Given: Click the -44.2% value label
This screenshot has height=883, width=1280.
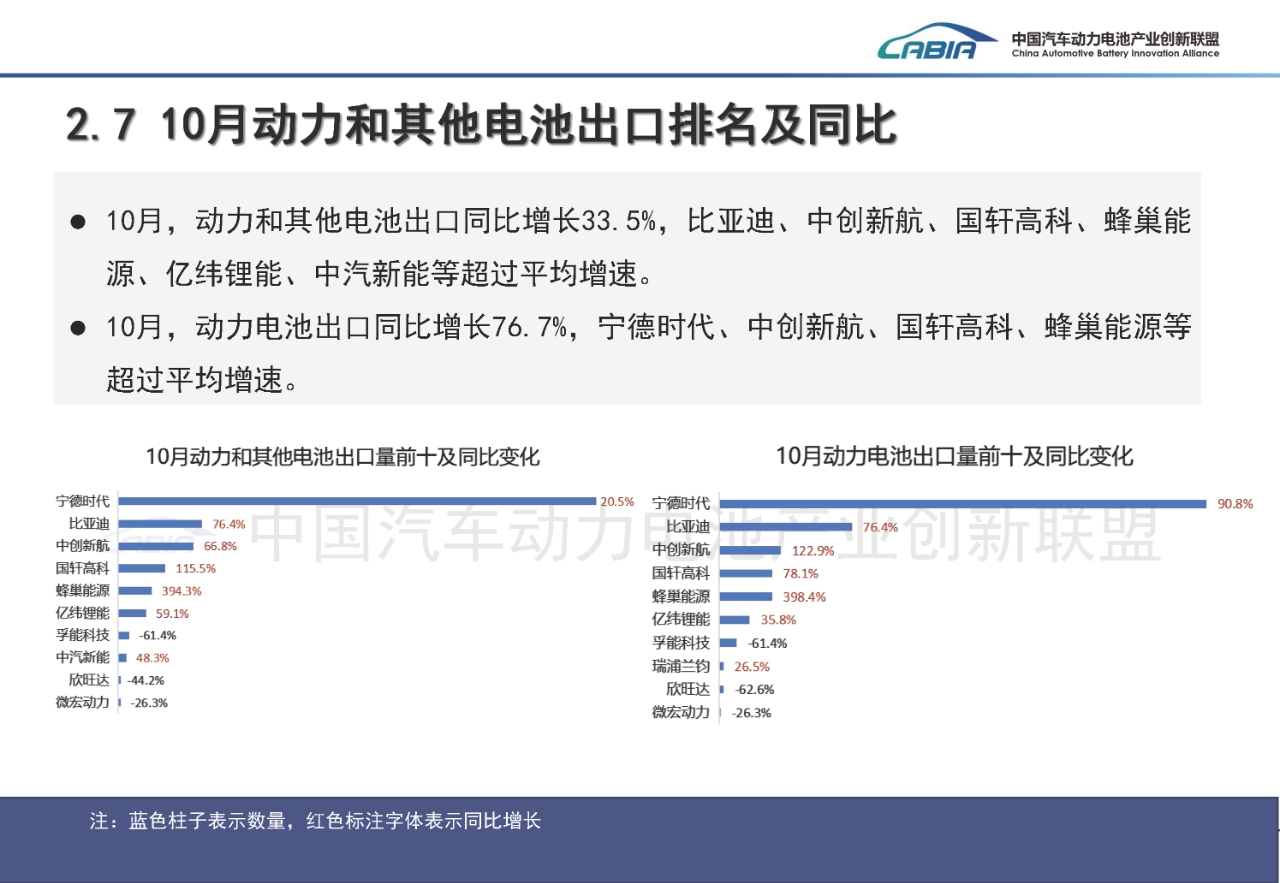Looking at the screenshot, I should click(145, 680).
